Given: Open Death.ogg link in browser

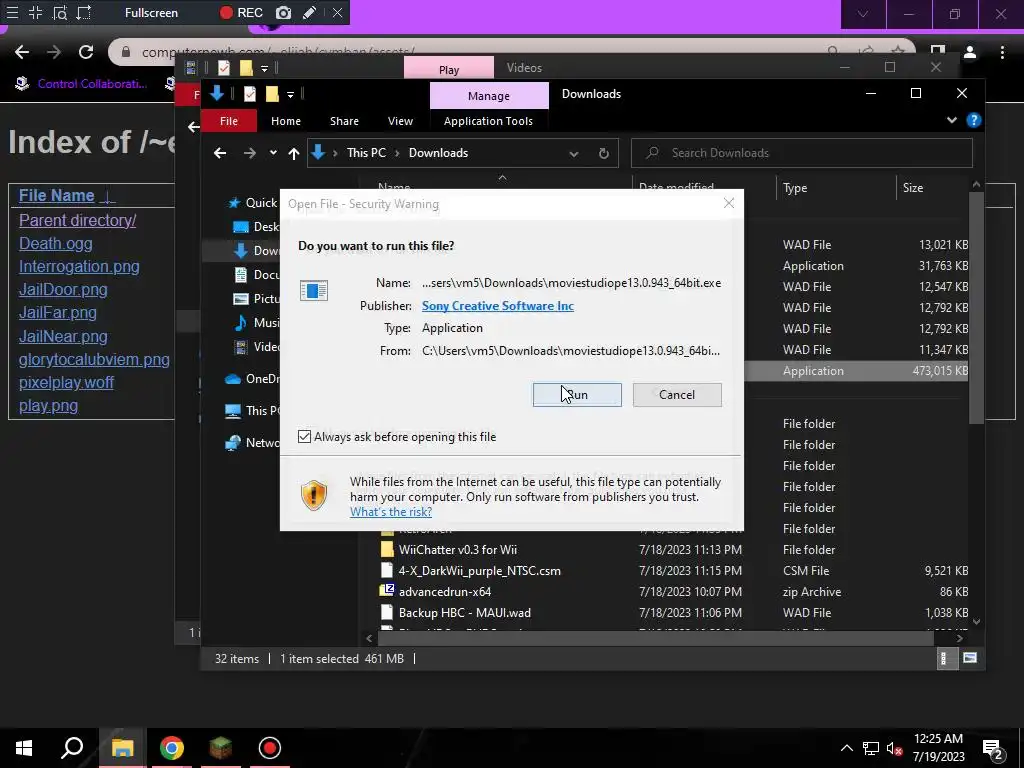Looking at the screenshot, I should tap(56, 244).
